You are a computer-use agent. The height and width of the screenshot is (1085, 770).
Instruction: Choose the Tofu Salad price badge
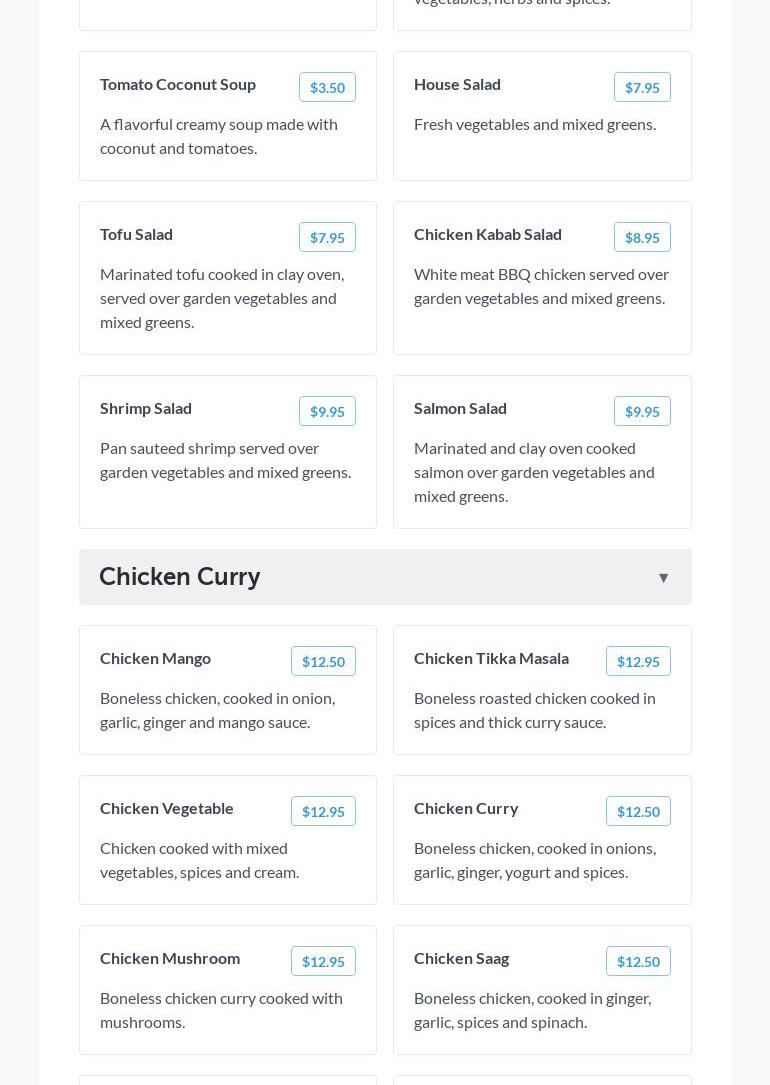coord(327,238)
